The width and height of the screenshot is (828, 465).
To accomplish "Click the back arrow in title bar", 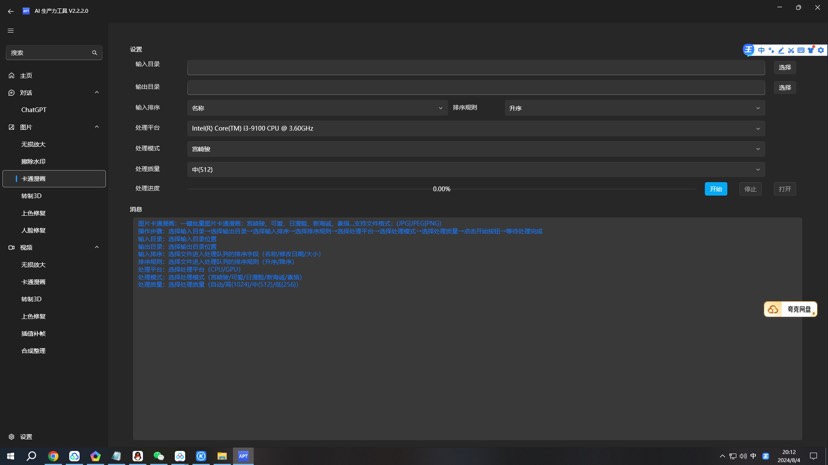I will (11, 11).
